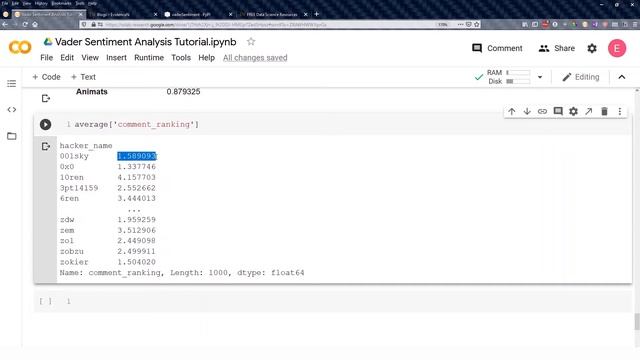Open the Edit menu
Viewport: 640px width, 360px height.
(67, 58)
